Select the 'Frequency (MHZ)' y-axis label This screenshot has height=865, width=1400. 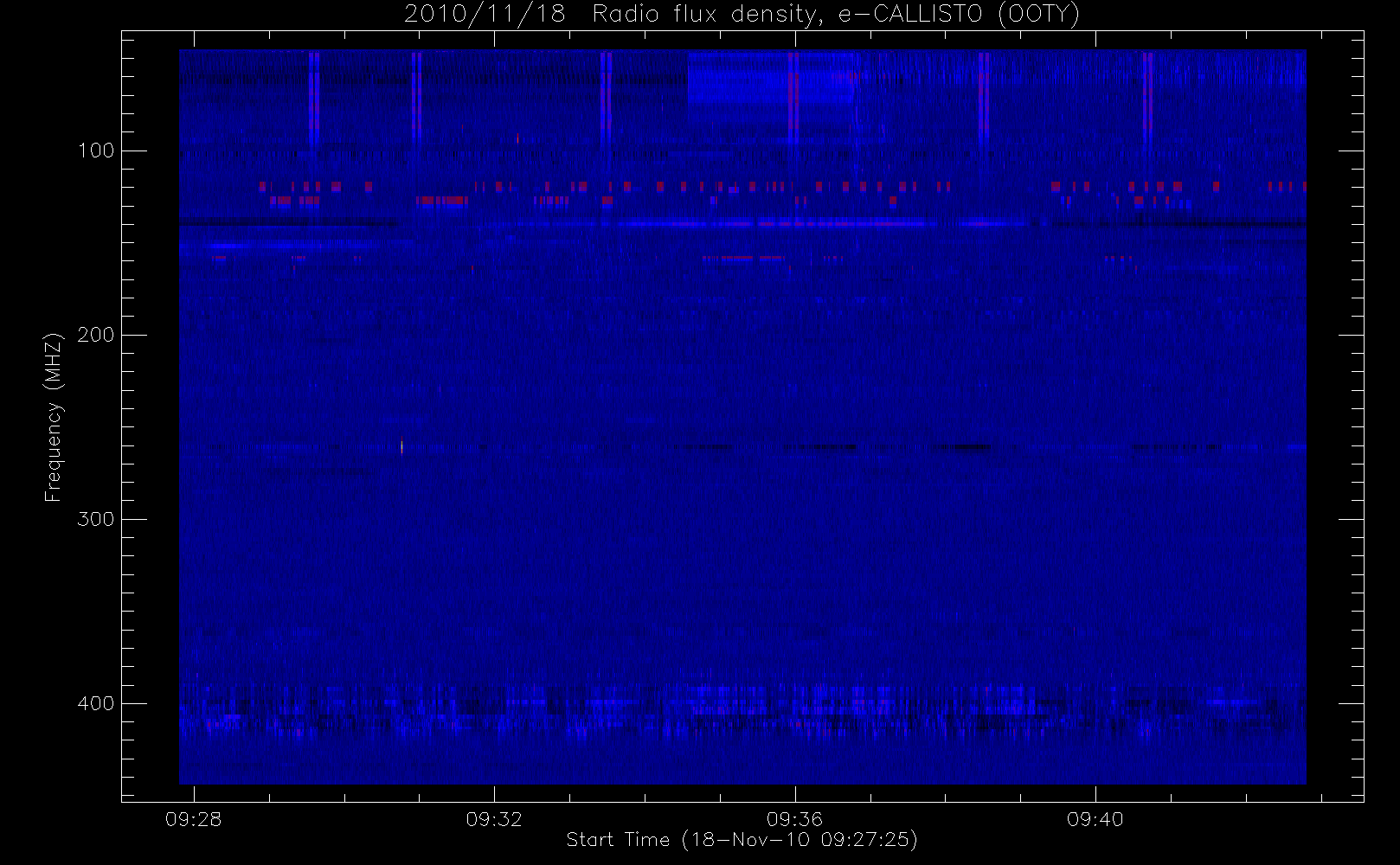(54, 417)
